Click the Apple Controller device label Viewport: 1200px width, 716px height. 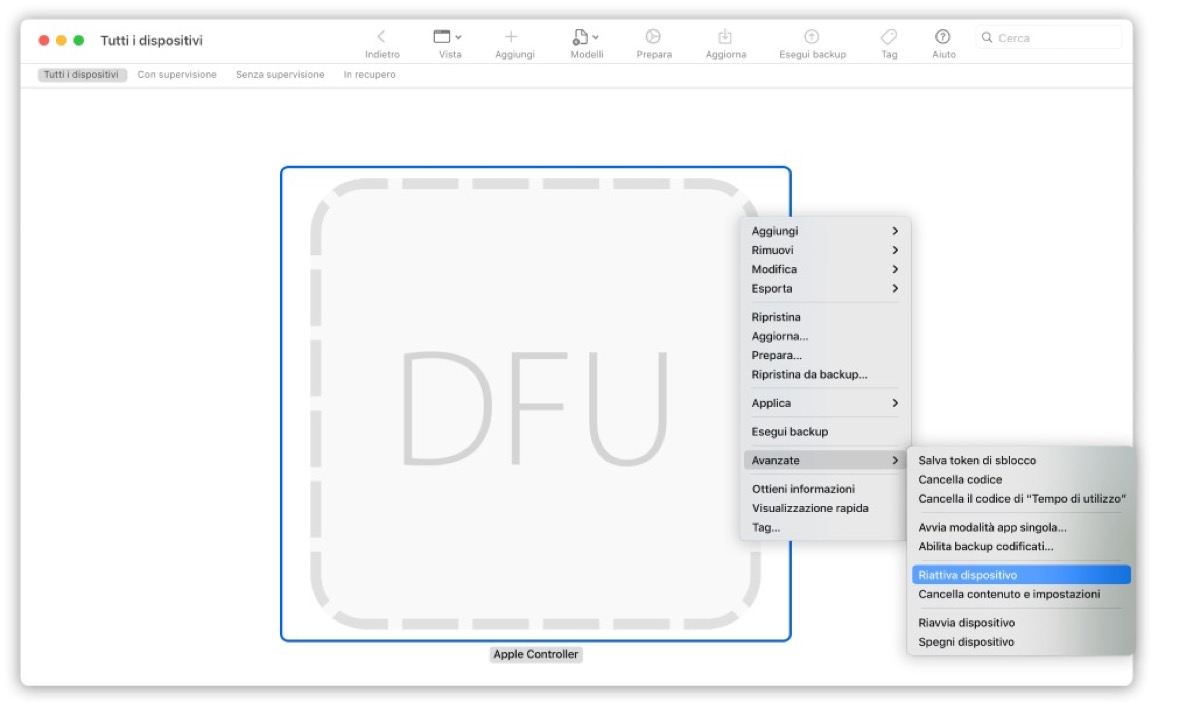click(x=535, y=654)
